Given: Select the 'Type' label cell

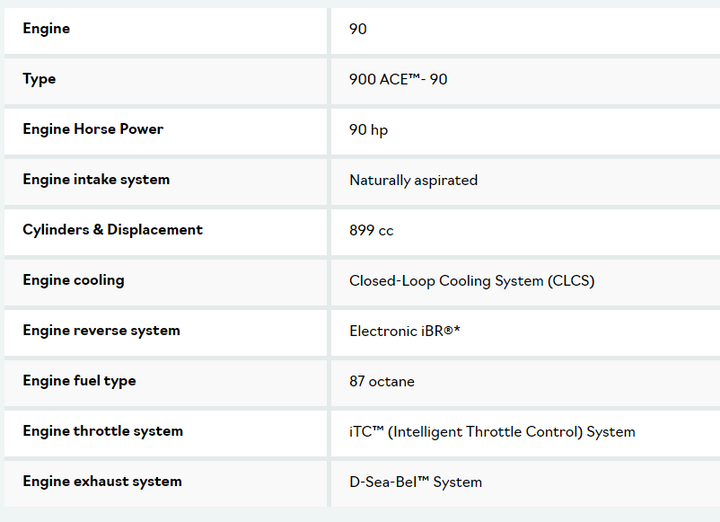Looking at the screenshot, I should (39, 79).
